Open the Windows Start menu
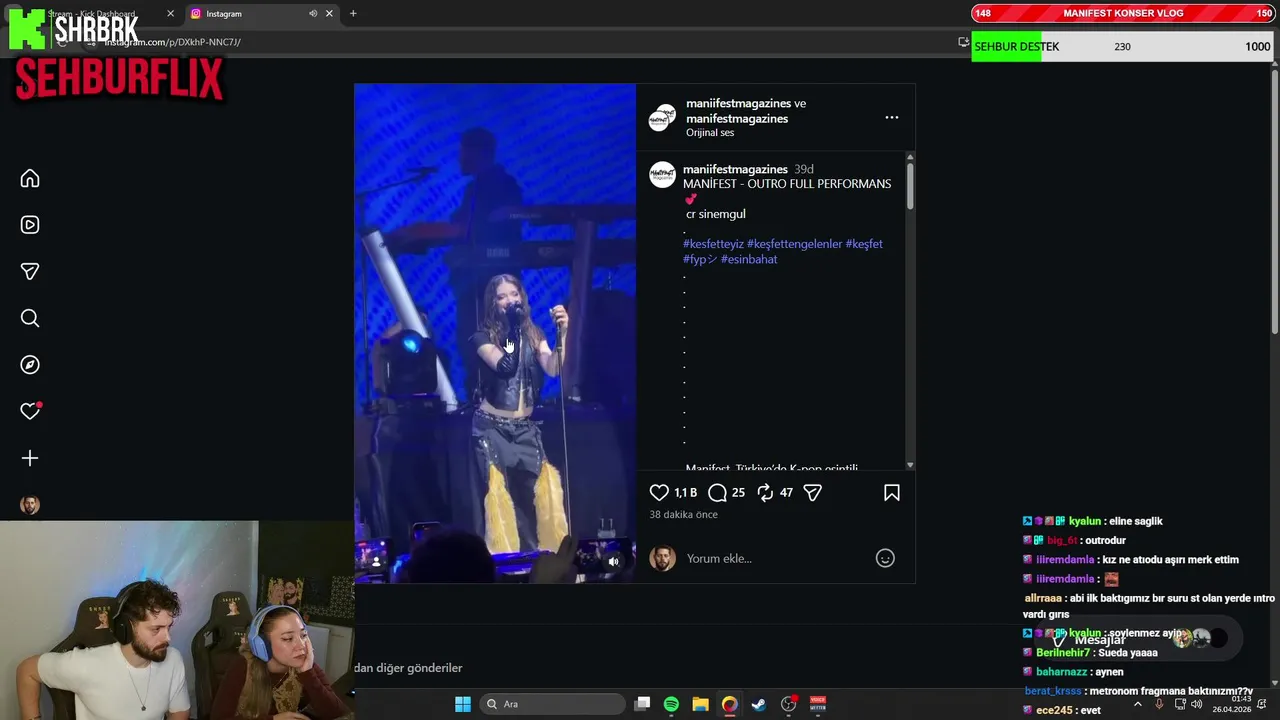1280x720 pixels. [463, 704]
